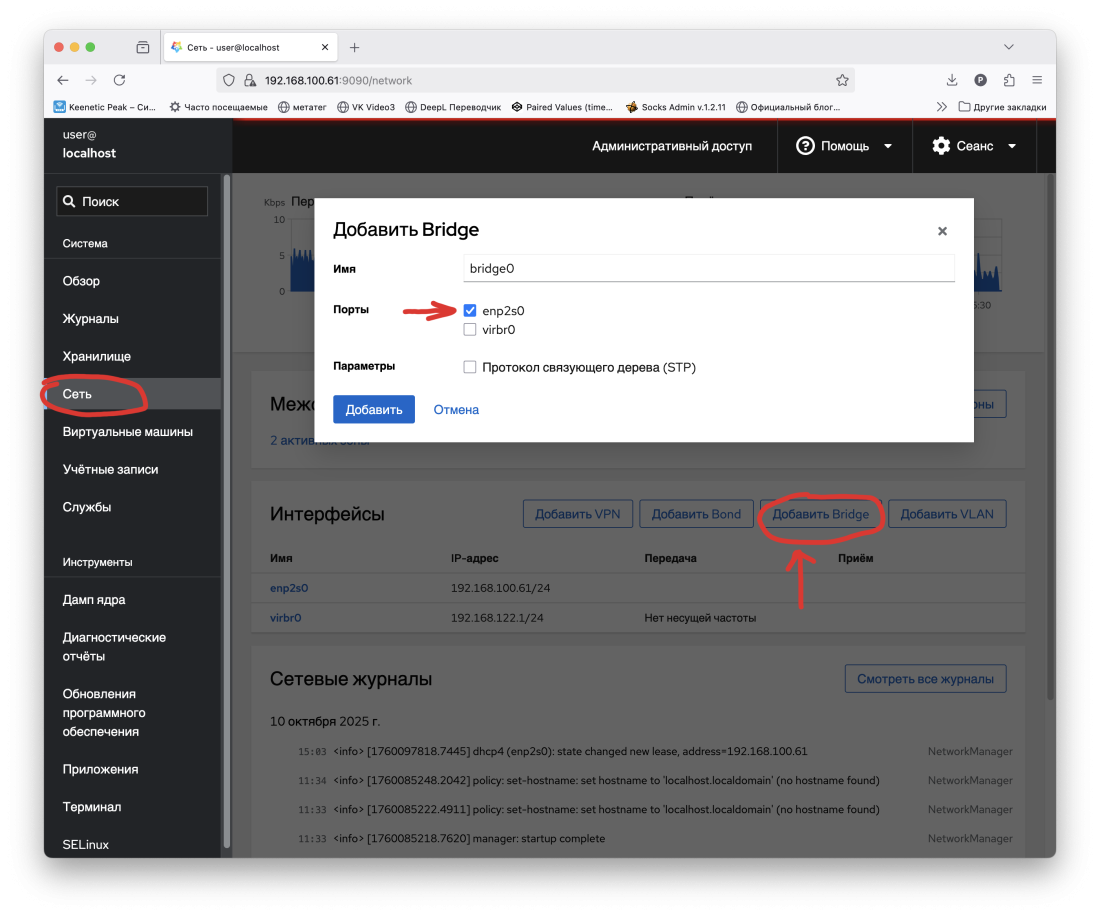This screenshot has width=1100, height=916.
Task: Click the Отмена cancel link
Action: (456, 409)
